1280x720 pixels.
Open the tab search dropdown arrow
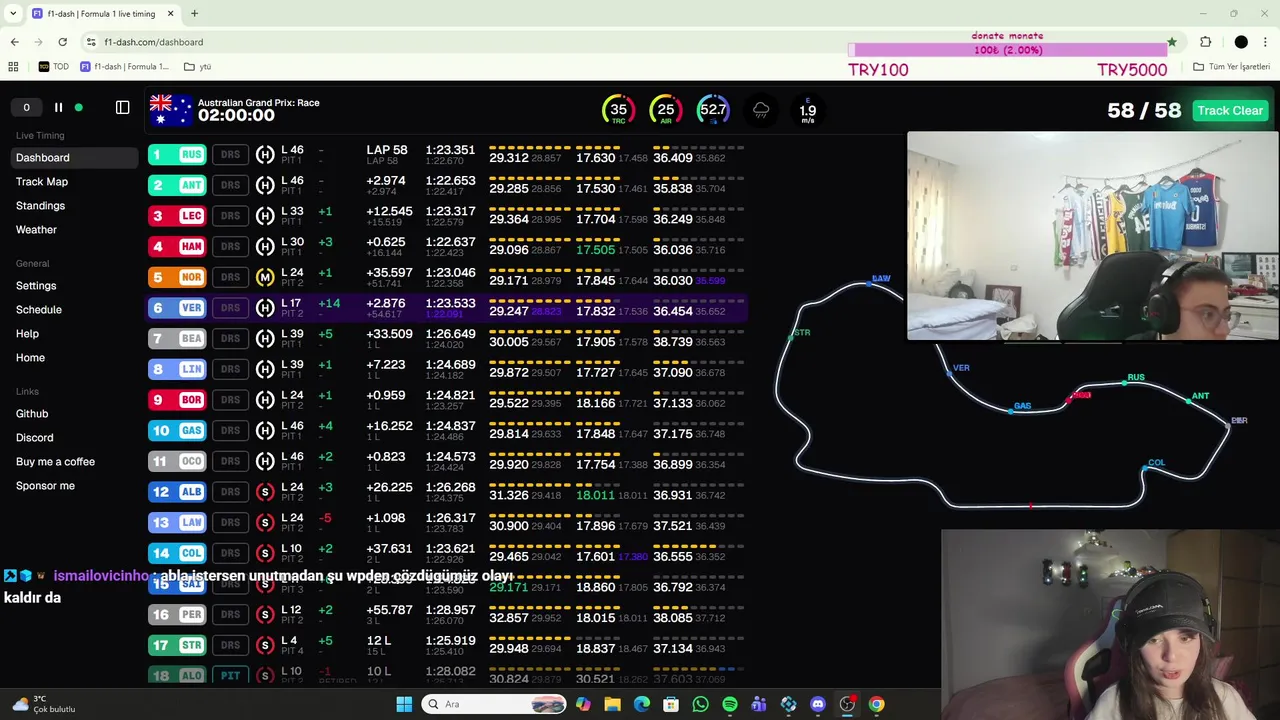pos(13,14)
